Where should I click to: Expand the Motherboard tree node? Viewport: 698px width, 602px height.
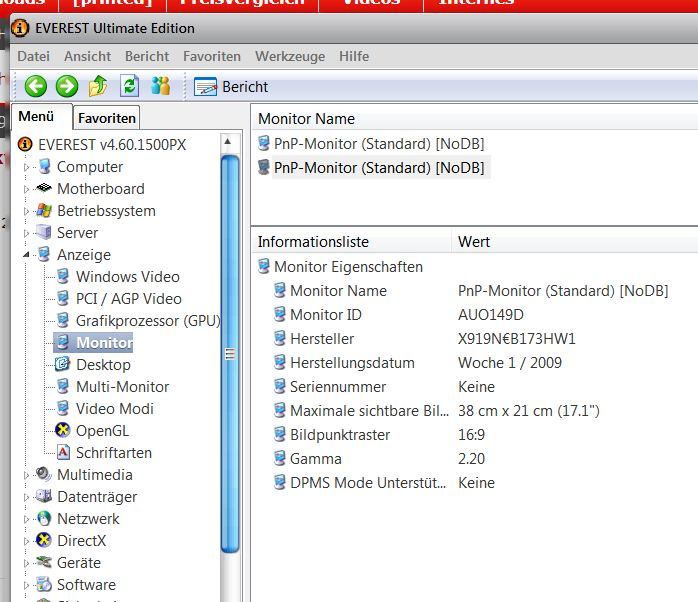(x=26, y=189)
